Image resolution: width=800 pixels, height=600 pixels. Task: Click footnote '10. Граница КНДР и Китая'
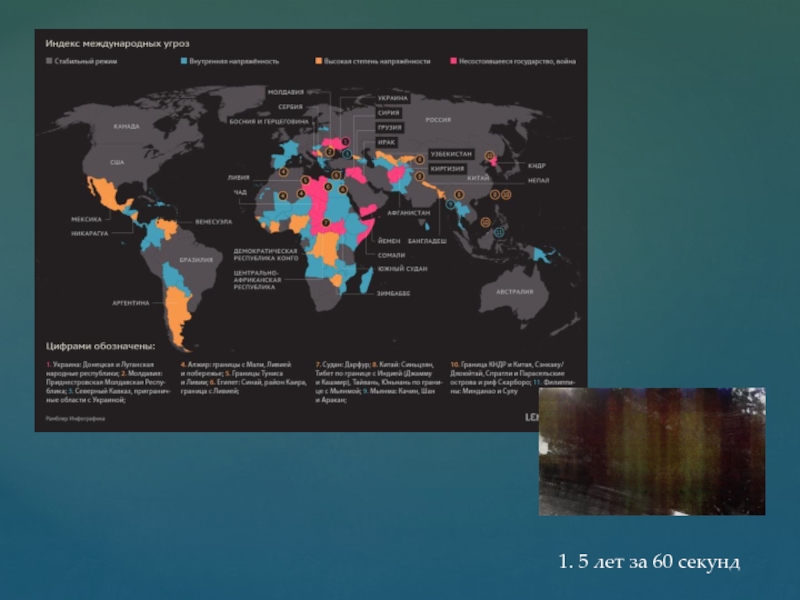(x=491, y=364)
